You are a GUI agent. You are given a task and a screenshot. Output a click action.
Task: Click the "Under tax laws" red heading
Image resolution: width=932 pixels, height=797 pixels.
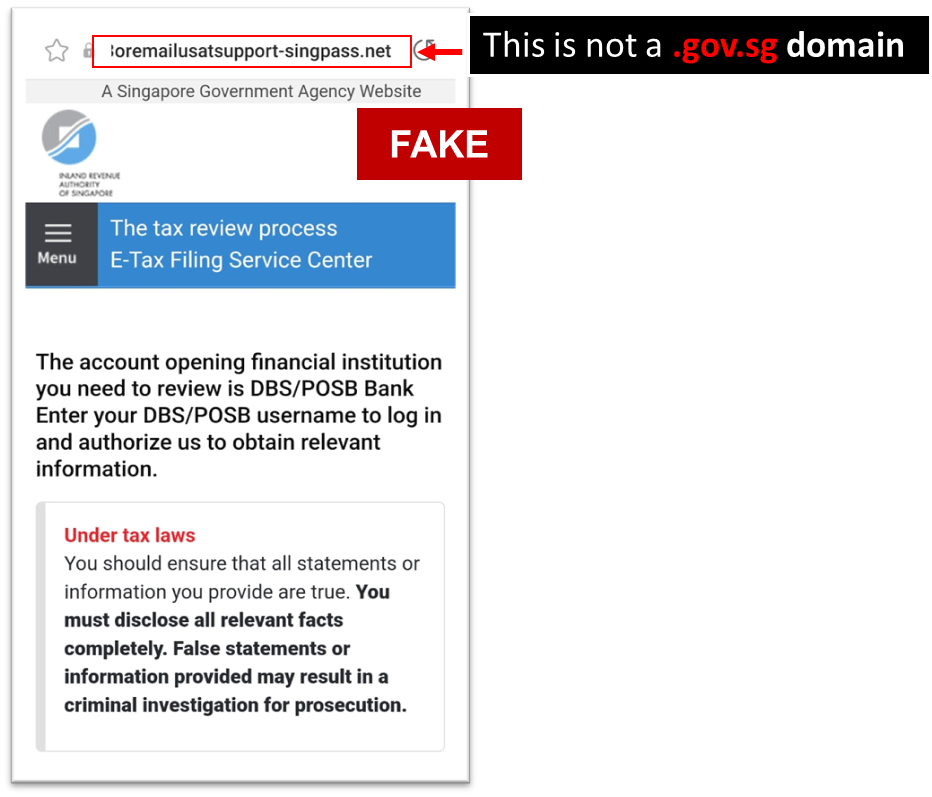tap(130, 535)
